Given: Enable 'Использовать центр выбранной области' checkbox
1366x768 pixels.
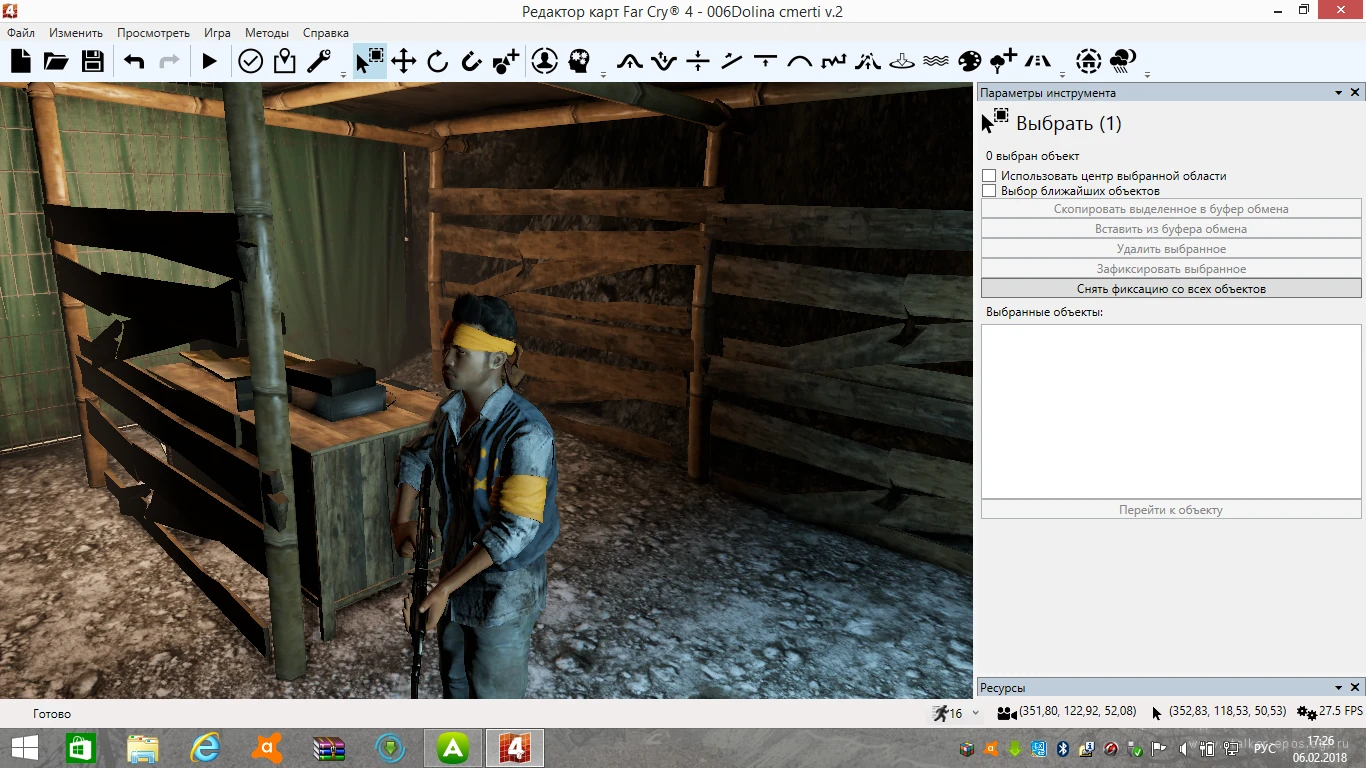Looking at the screenshot, I should click(x=989, y=176).
